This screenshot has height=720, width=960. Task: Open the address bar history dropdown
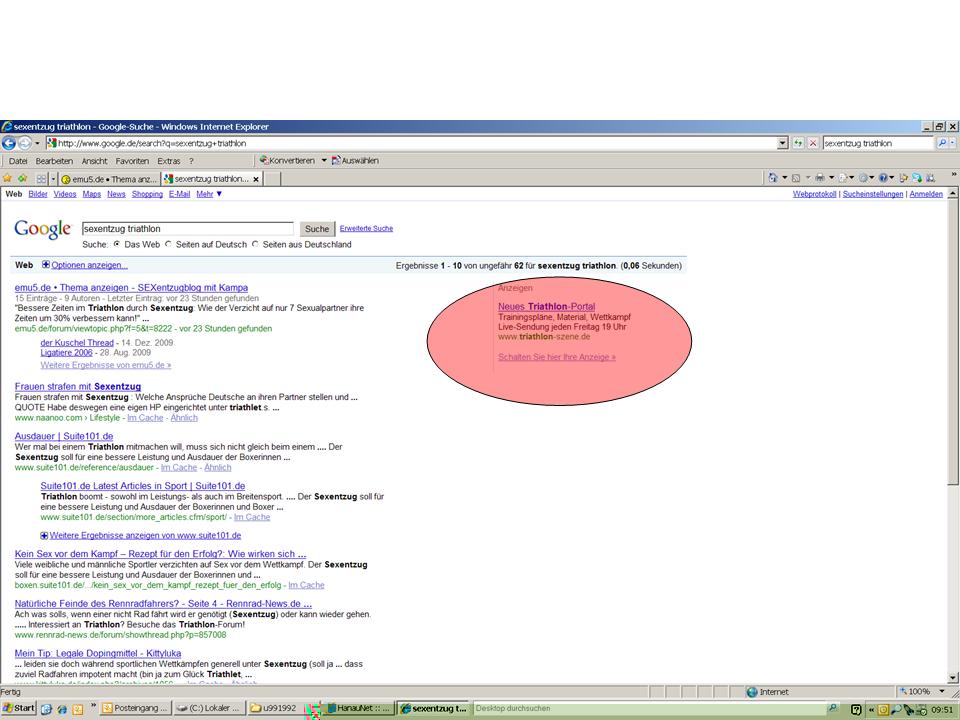782,143
